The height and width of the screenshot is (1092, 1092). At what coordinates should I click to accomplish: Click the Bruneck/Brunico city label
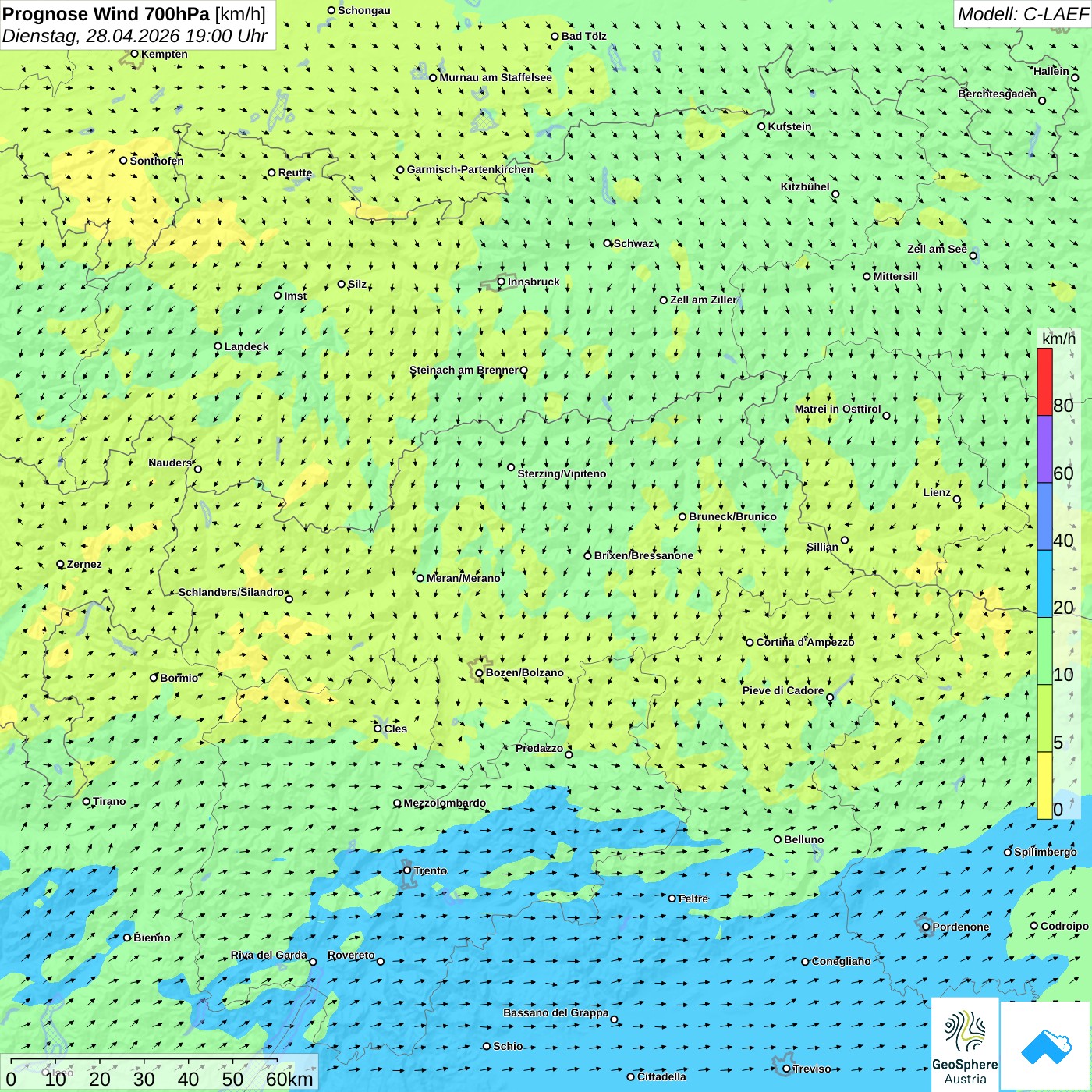click(x=732, y=516)
